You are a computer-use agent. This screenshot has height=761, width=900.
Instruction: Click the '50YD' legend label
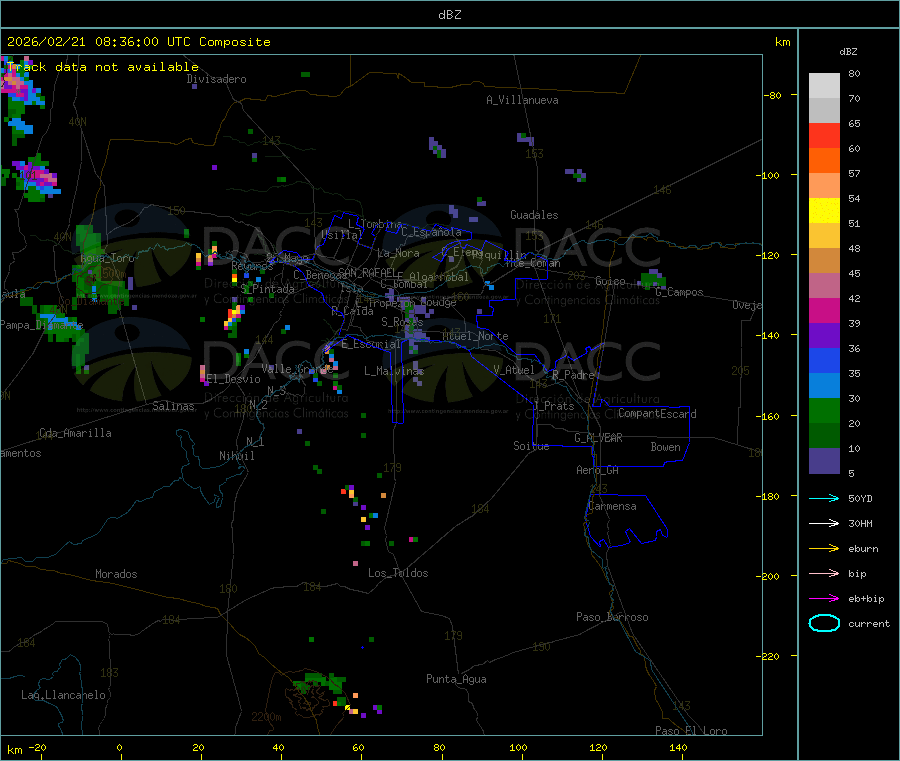click(860, 498)
